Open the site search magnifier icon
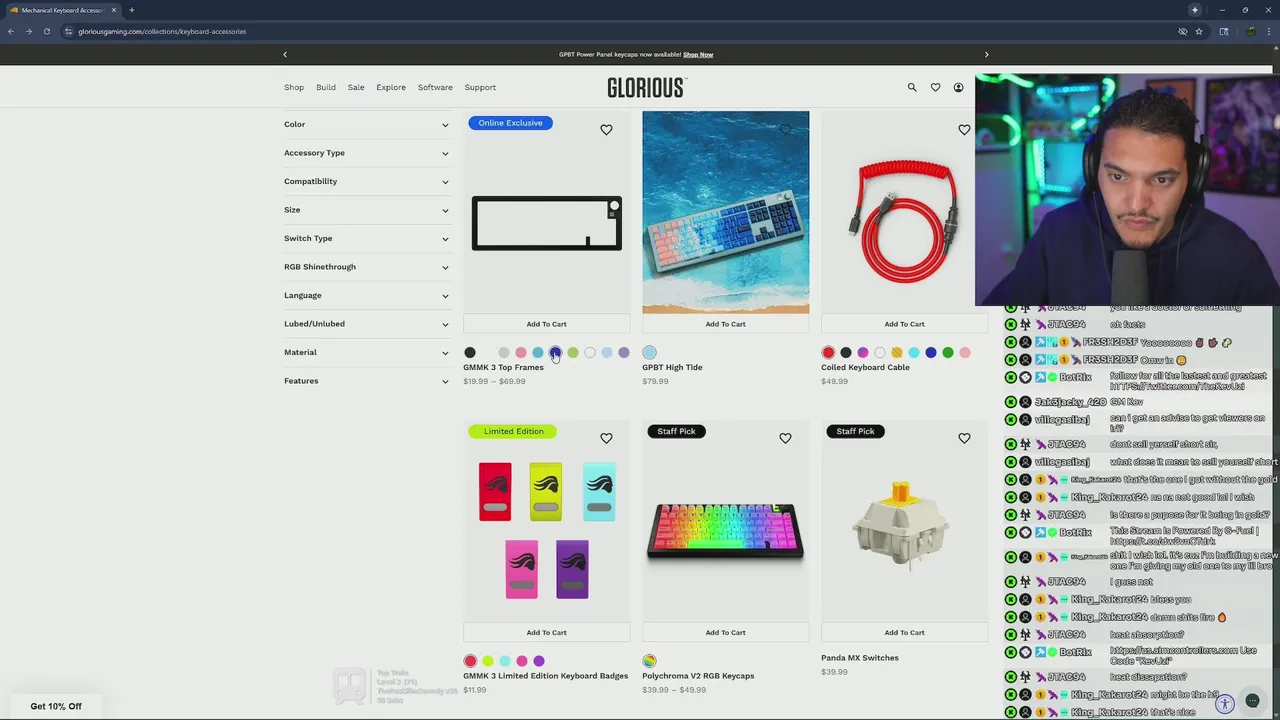This screenshot has height=720, width=1280. [x=912, y=87]
